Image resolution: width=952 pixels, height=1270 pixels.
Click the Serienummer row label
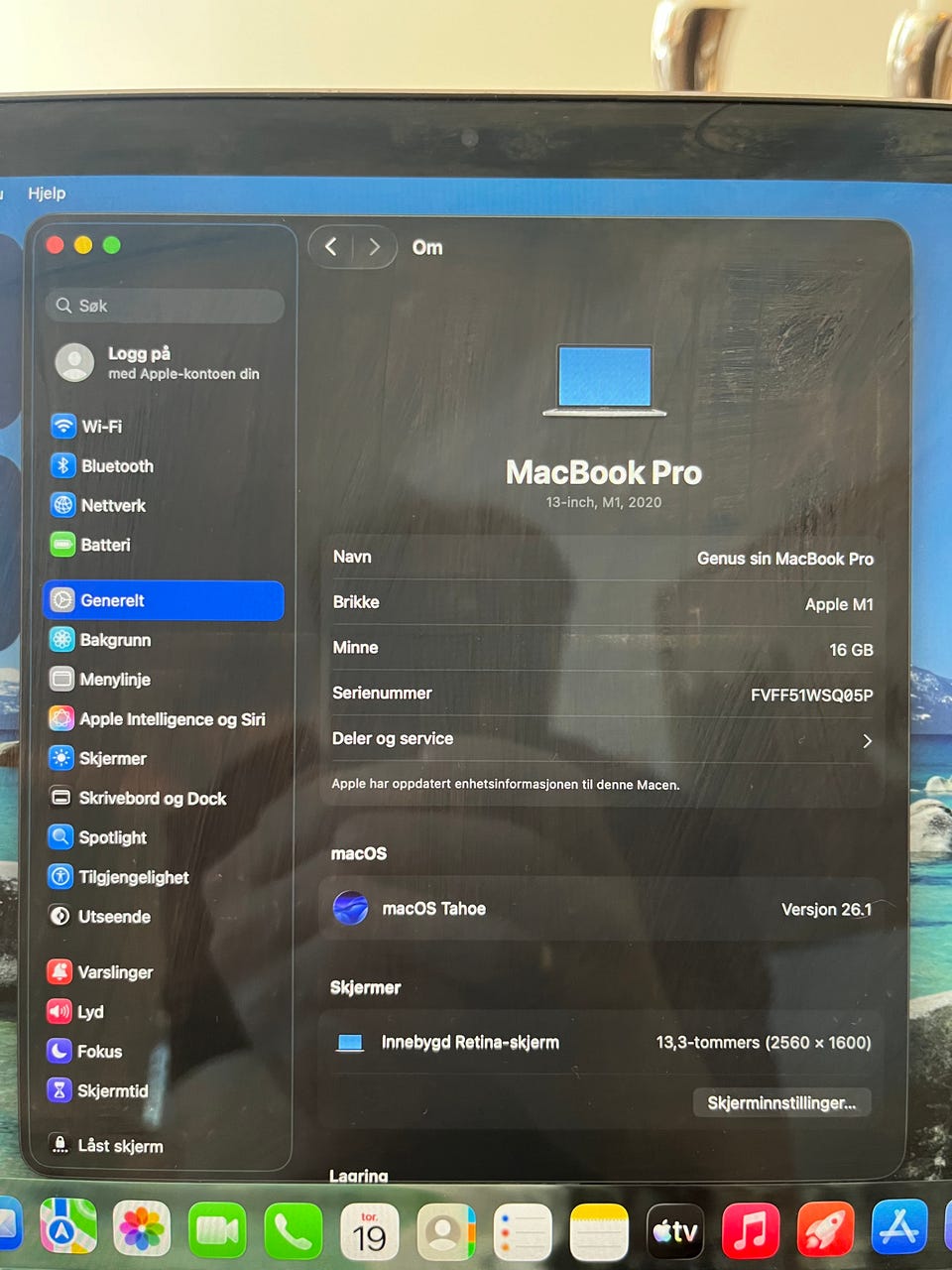coord(382,694)
